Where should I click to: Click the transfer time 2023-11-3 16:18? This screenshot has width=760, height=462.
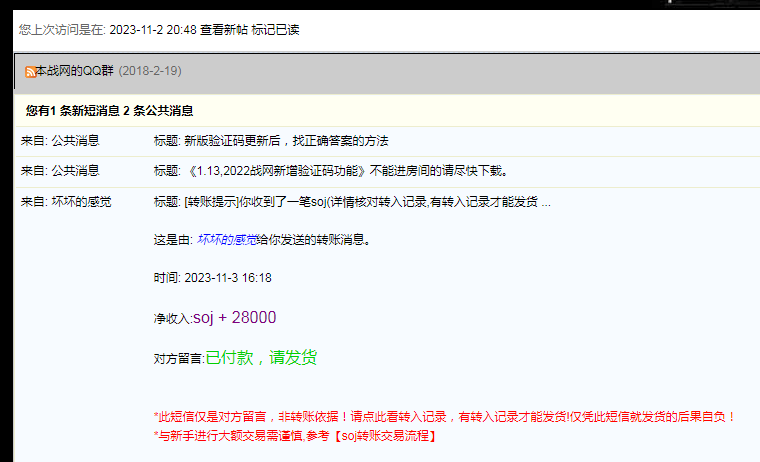[228, 278]
